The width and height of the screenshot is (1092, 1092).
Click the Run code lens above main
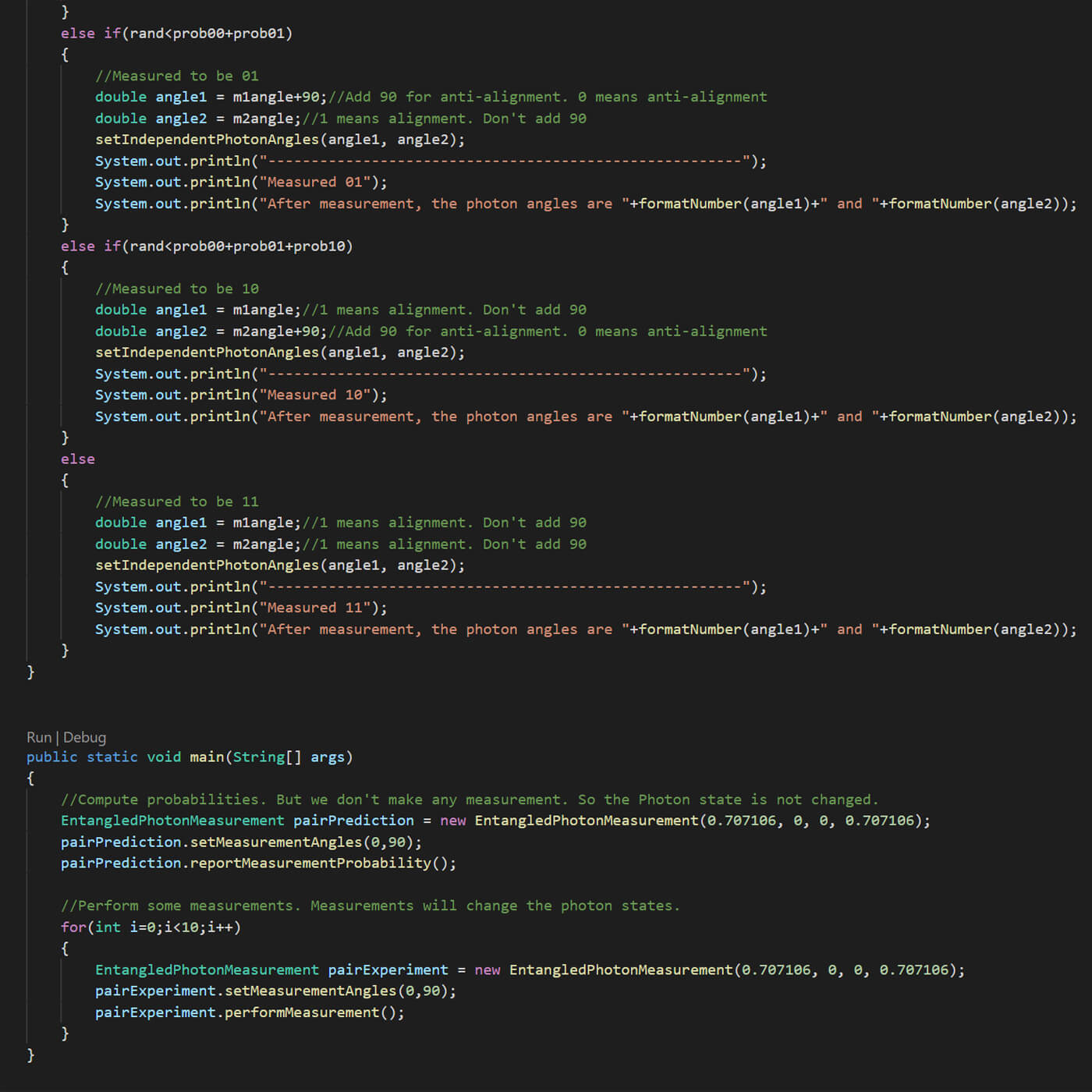(39, 737)
